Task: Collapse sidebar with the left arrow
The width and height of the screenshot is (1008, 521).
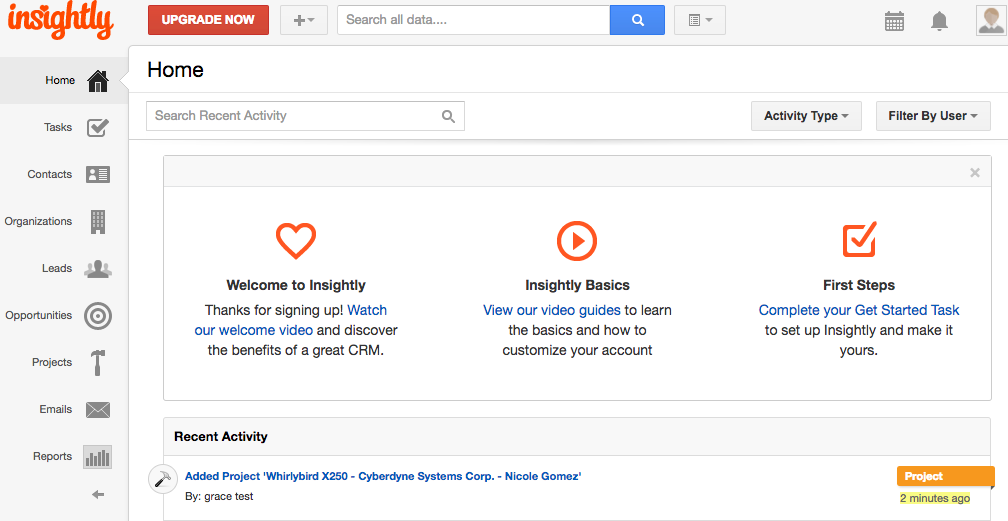Action: (x=98, y=495)
